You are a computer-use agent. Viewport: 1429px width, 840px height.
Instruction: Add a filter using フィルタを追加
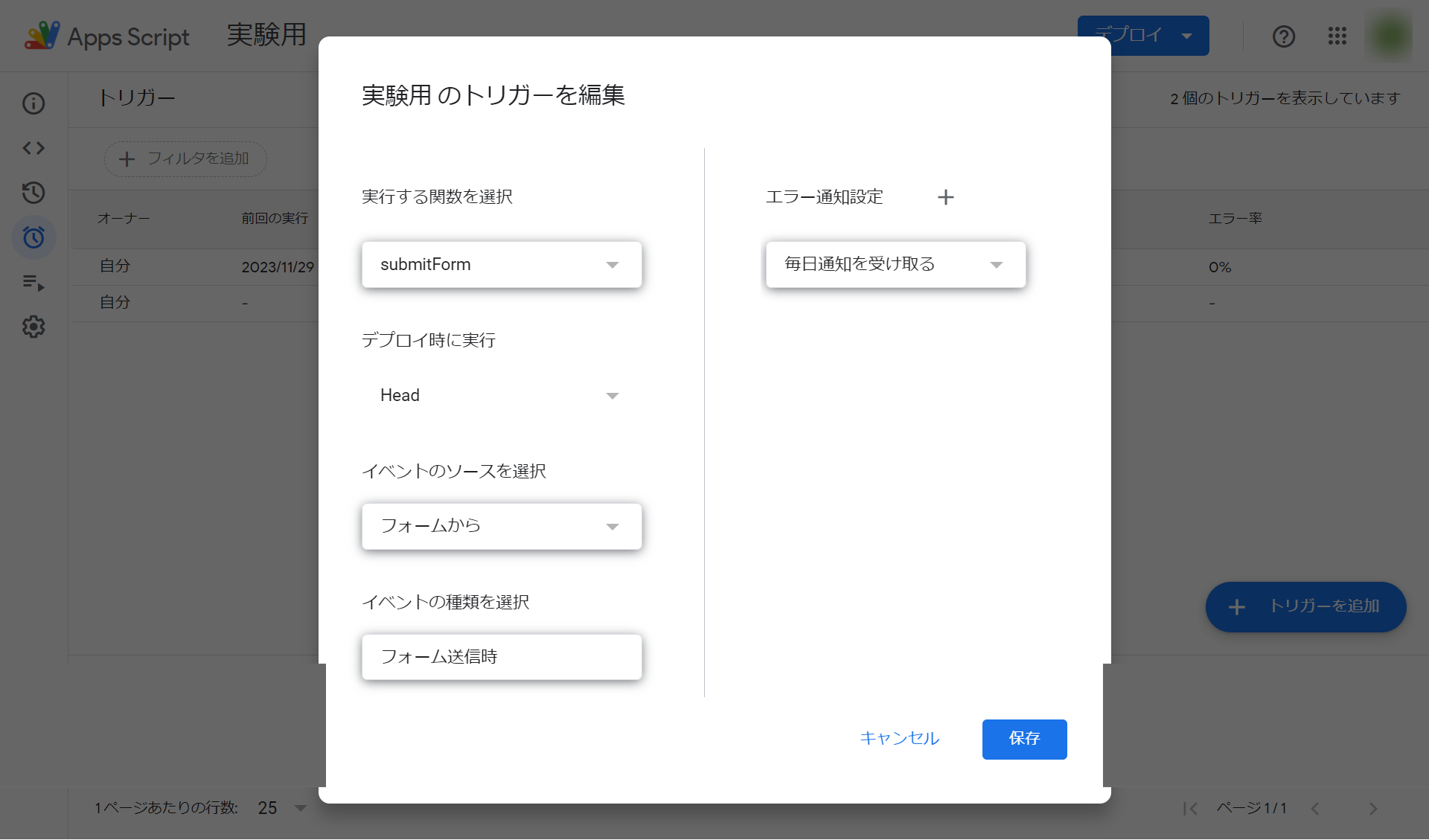(185, 158)
